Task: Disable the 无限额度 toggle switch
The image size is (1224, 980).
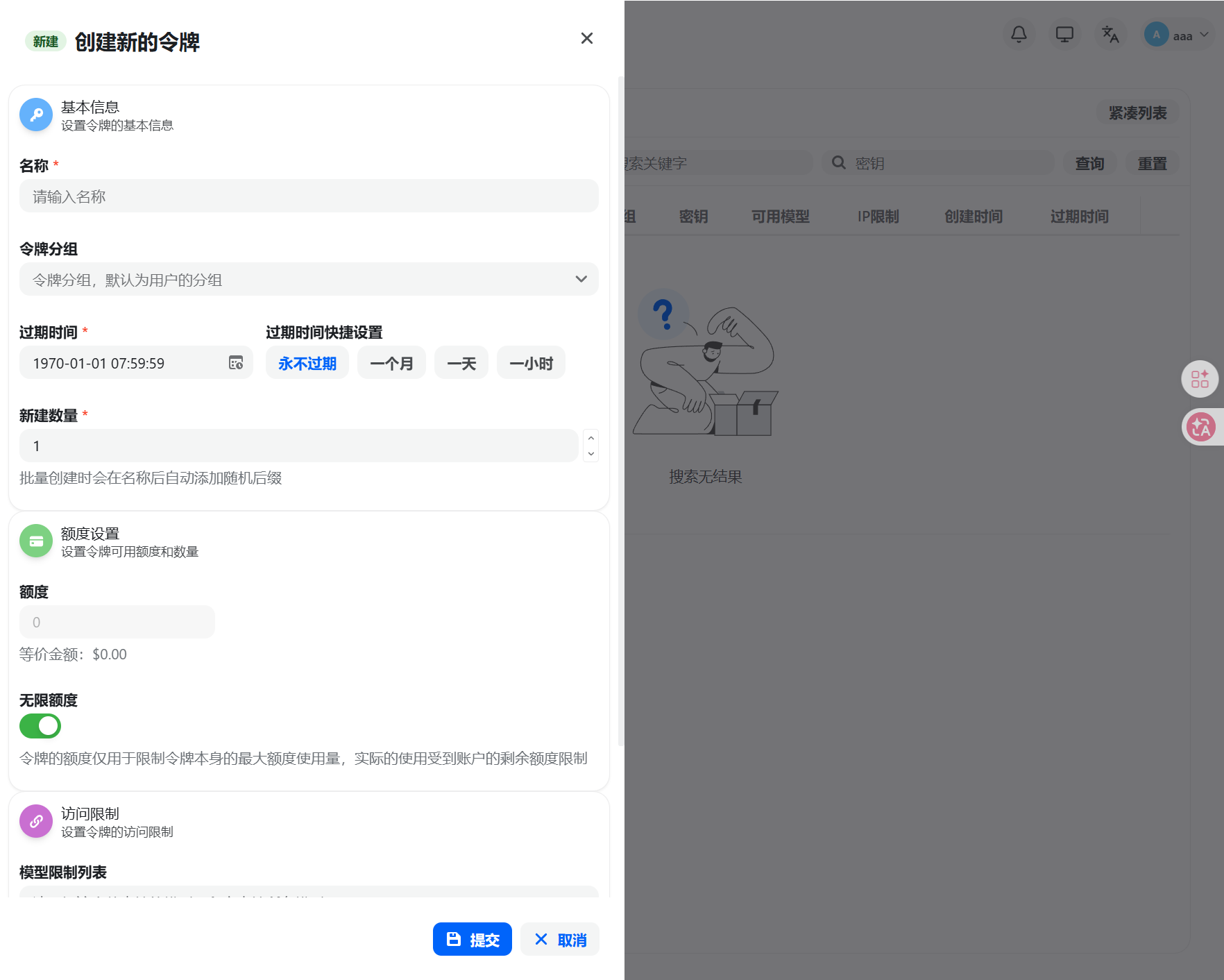Action: (x=40, y=725)
